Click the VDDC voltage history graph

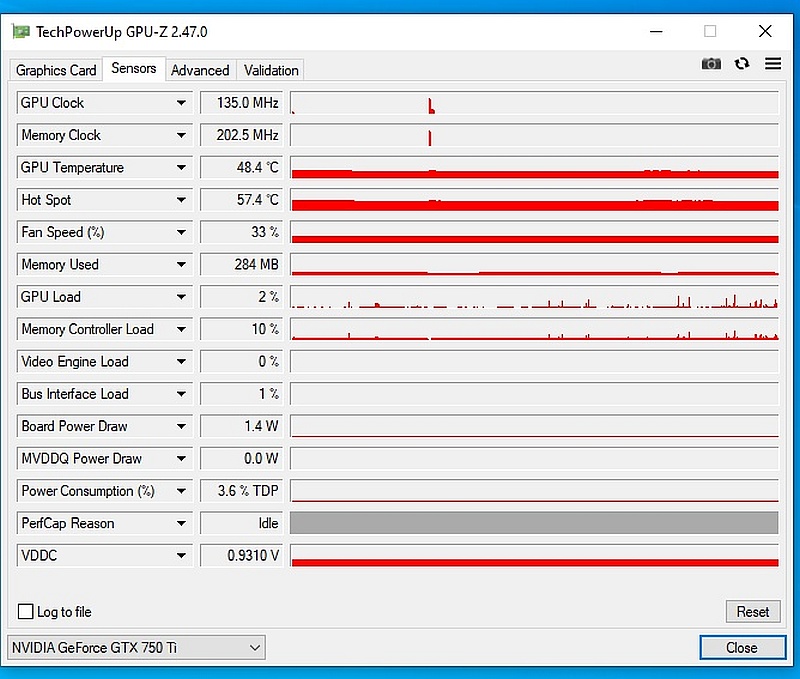[534, 555]
